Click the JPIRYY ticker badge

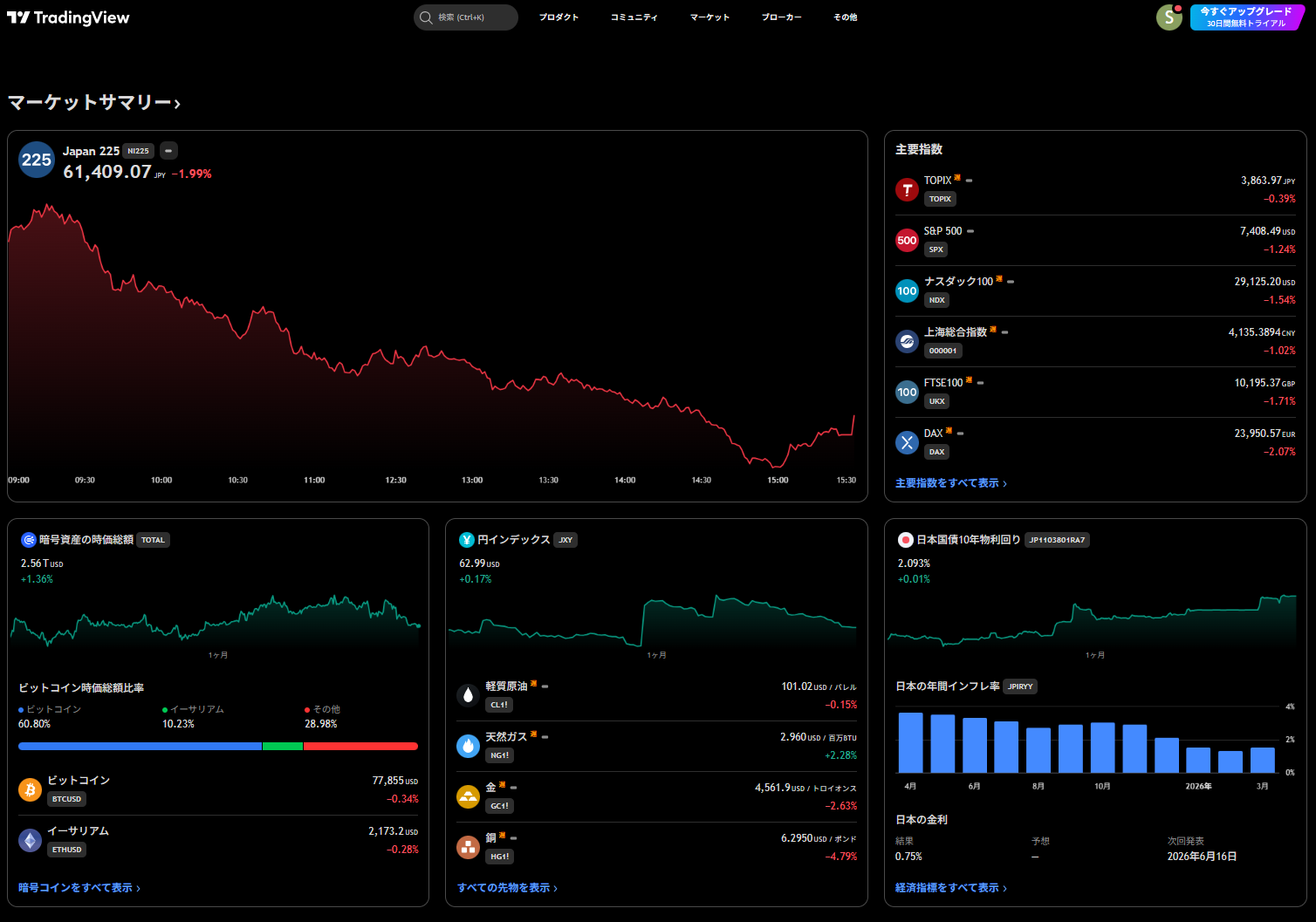[x=1021, y=686]
